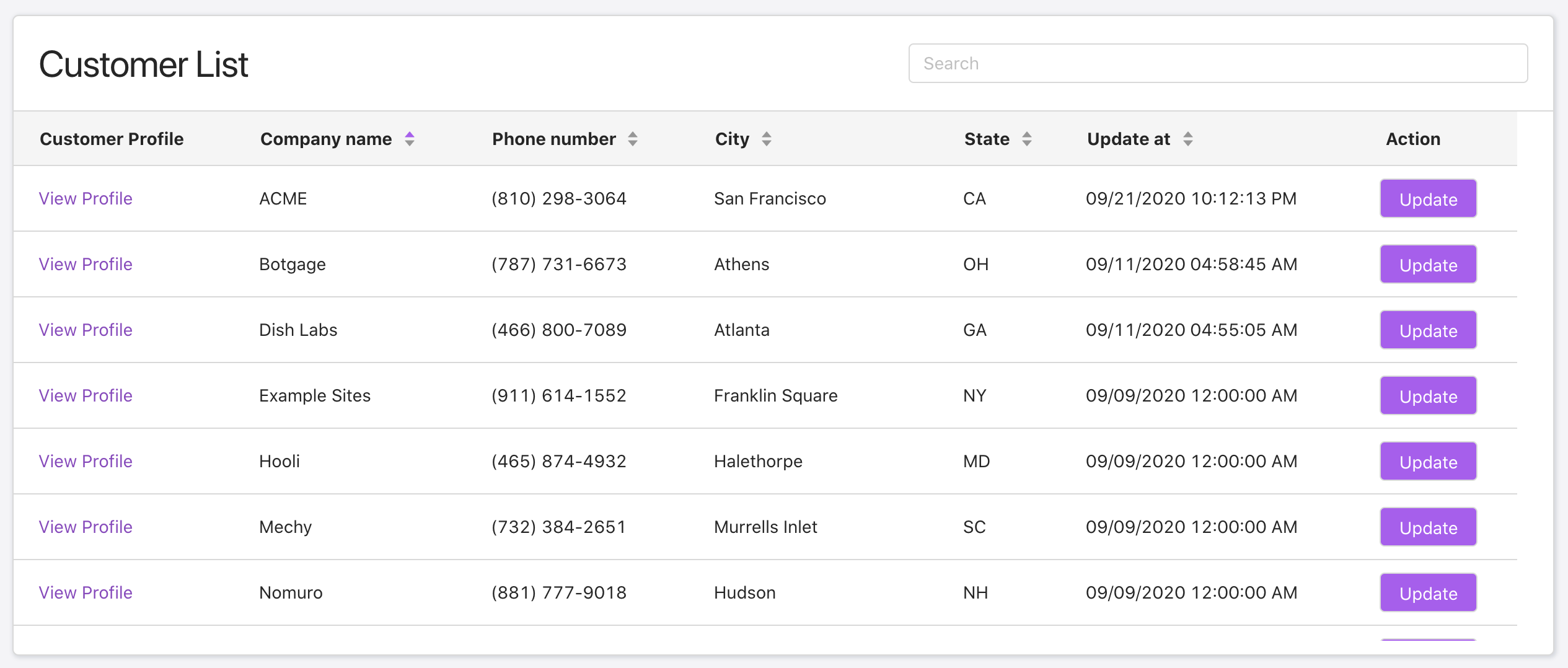The width and height of the screenshot is (1568, 668).
Task: Click Update in Dish Labs row
Action: (x=1427, y=330)
